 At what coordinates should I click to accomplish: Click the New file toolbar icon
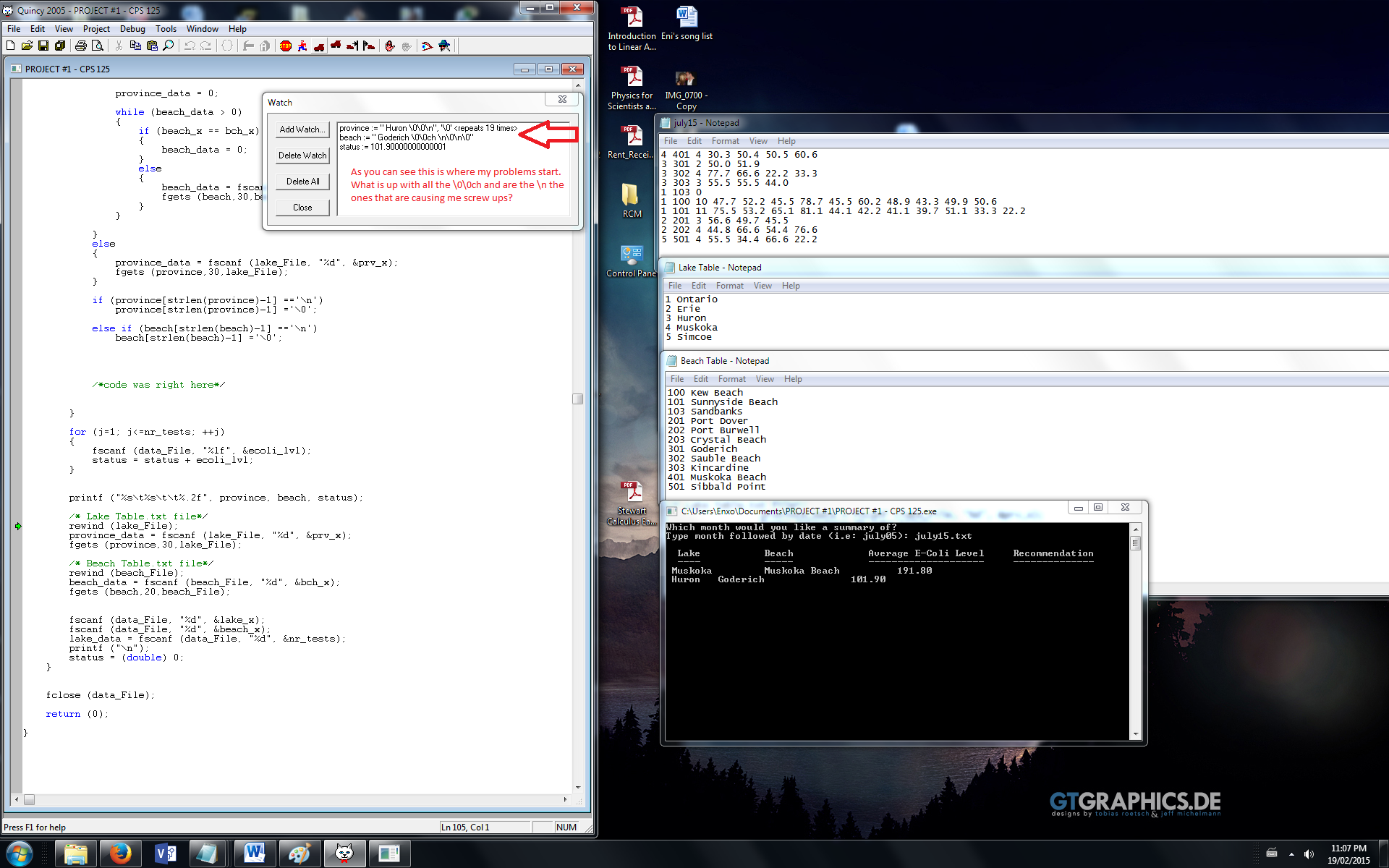(10, 46)
